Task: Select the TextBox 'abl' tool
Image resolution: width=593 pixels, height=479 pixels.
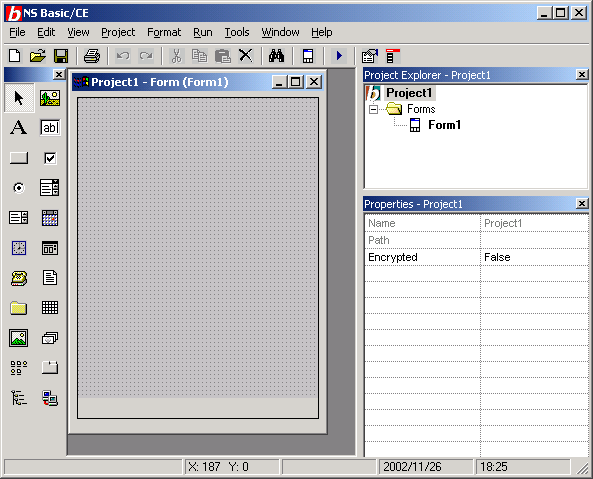Action: point(50,128)
